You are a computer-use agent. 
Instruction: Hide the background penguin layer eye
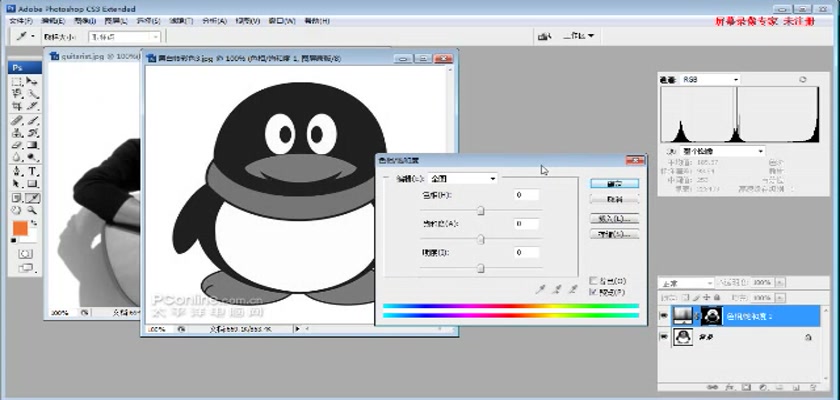coord(664,336)
